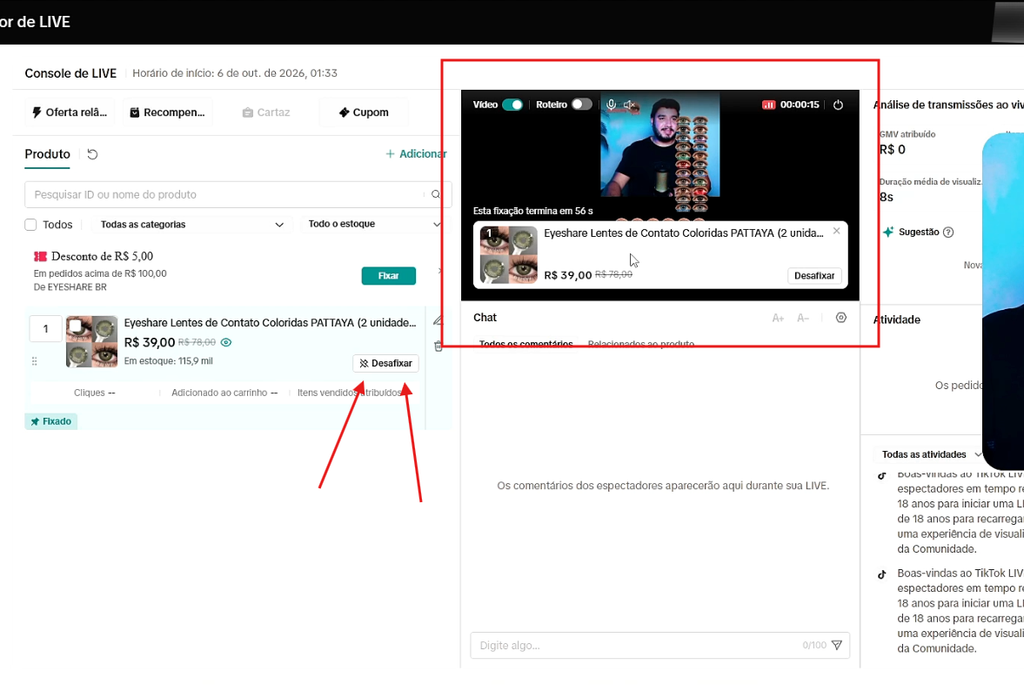Click the product position number box
This screenshot has width=1024, height=686.
click(x=46, y=329)
